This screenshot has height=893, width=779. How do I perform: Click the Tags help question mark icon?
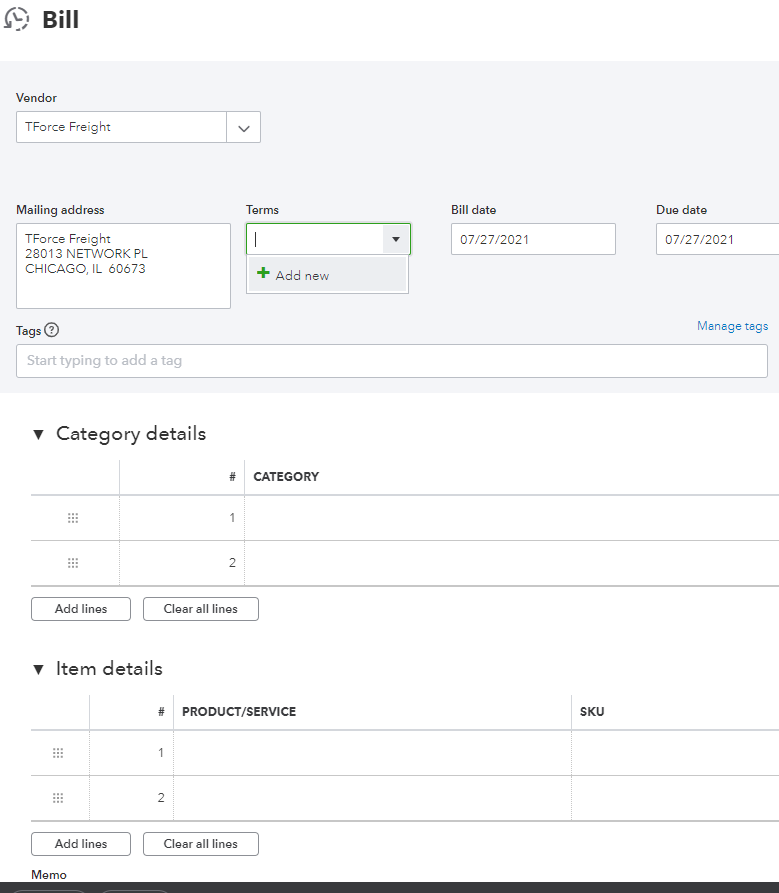[x=52, y=330]
